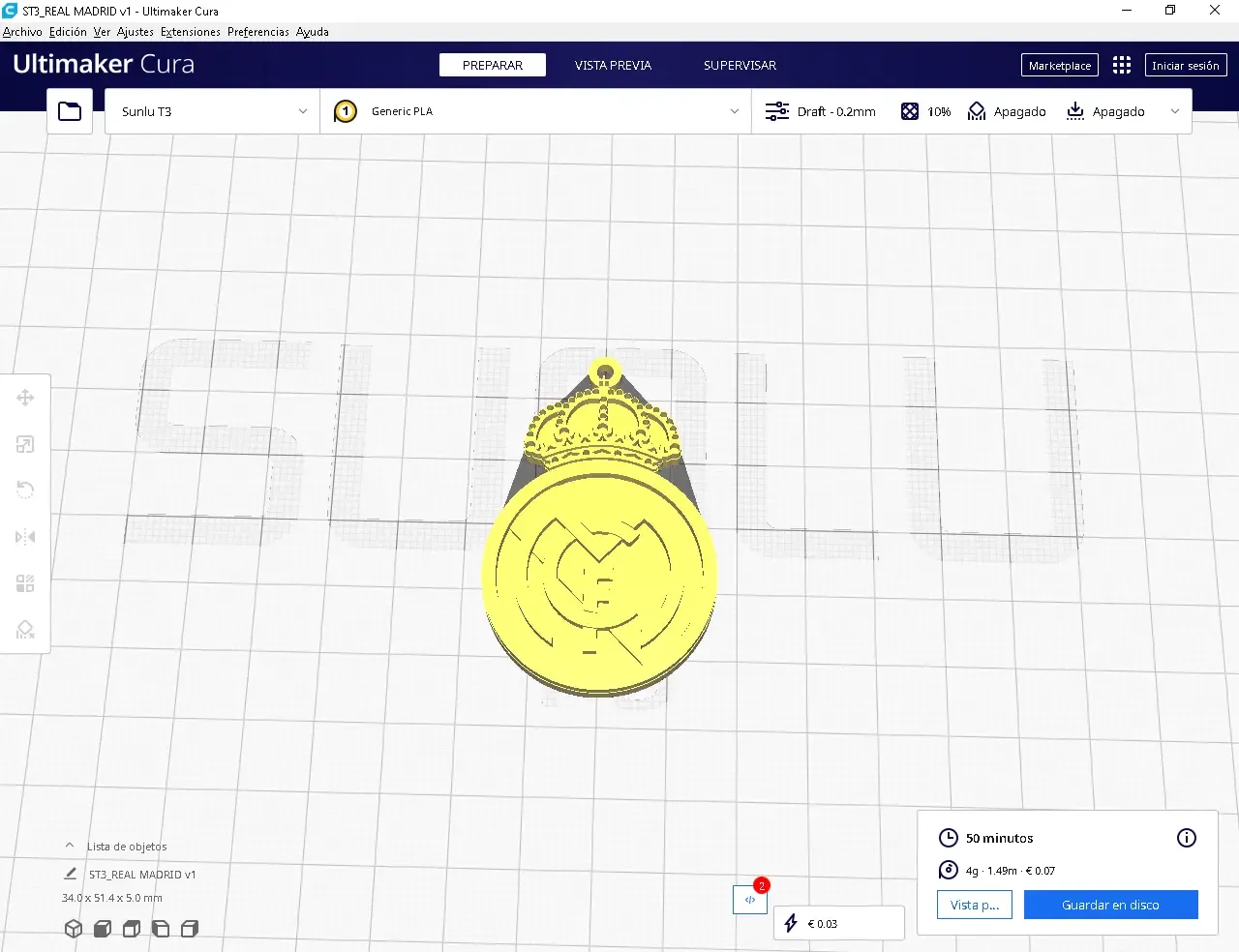Expand print settings panel chevron

tap(1175, 111)
